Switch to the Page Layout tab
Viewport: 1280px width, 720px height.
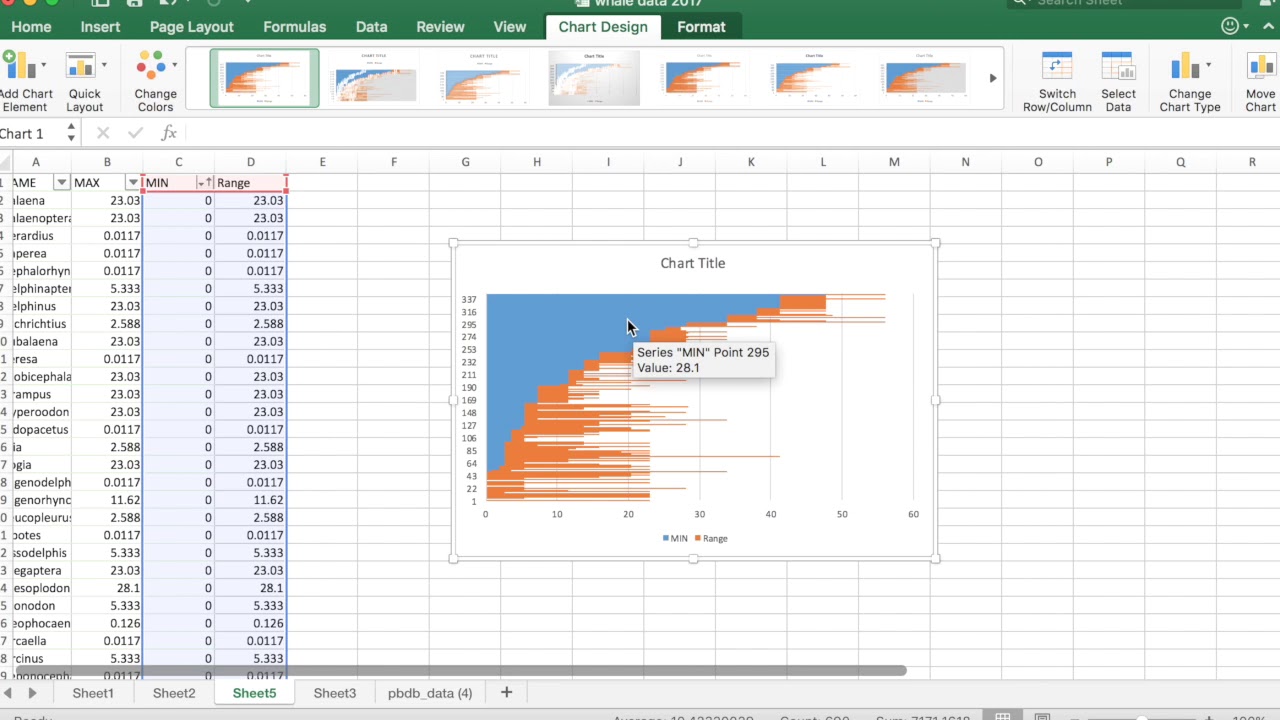(192, 27)
